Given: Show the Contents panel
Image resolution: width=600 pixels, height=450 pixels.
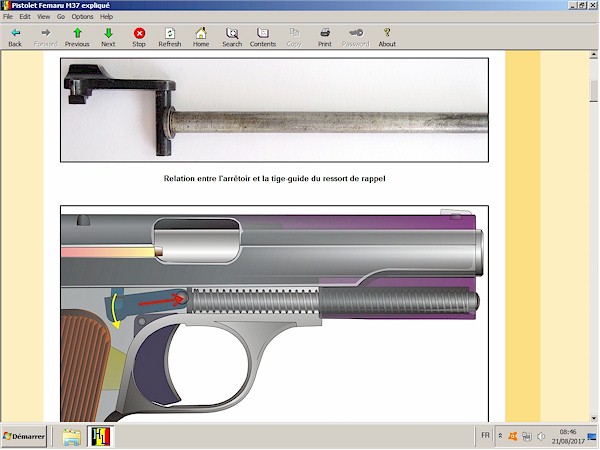Looking at the screenshot, I should (263, 38).
